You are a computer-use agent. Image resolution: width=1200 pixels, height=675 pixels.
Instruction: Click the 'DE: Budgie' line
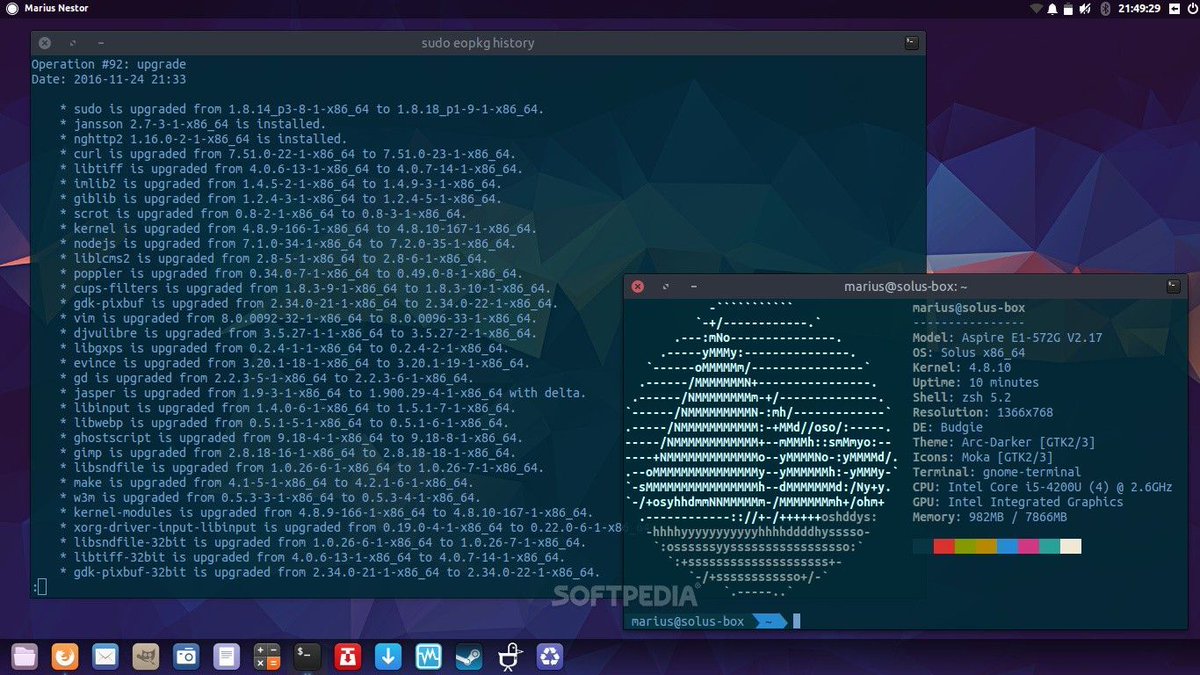948,427
